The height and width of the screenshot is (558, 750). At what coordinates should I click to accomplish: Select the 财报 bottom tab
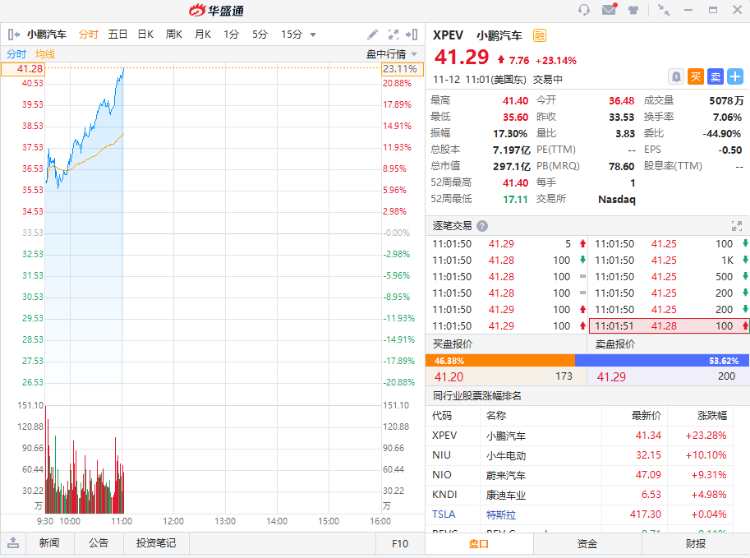pos(695,544)
